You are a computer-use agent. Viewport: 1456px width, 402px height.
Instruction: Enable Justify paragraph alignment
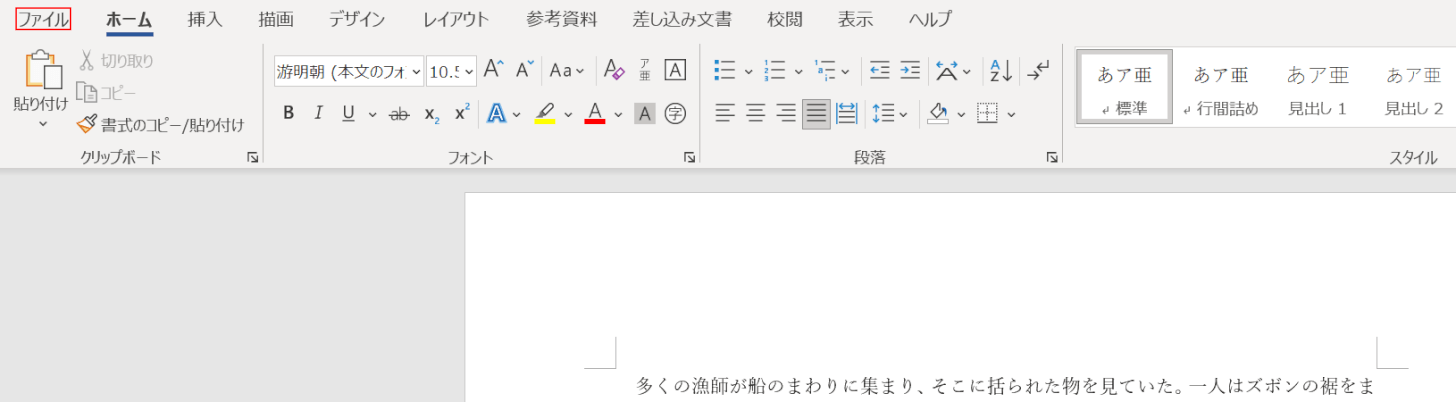click(x=816, y=114)
